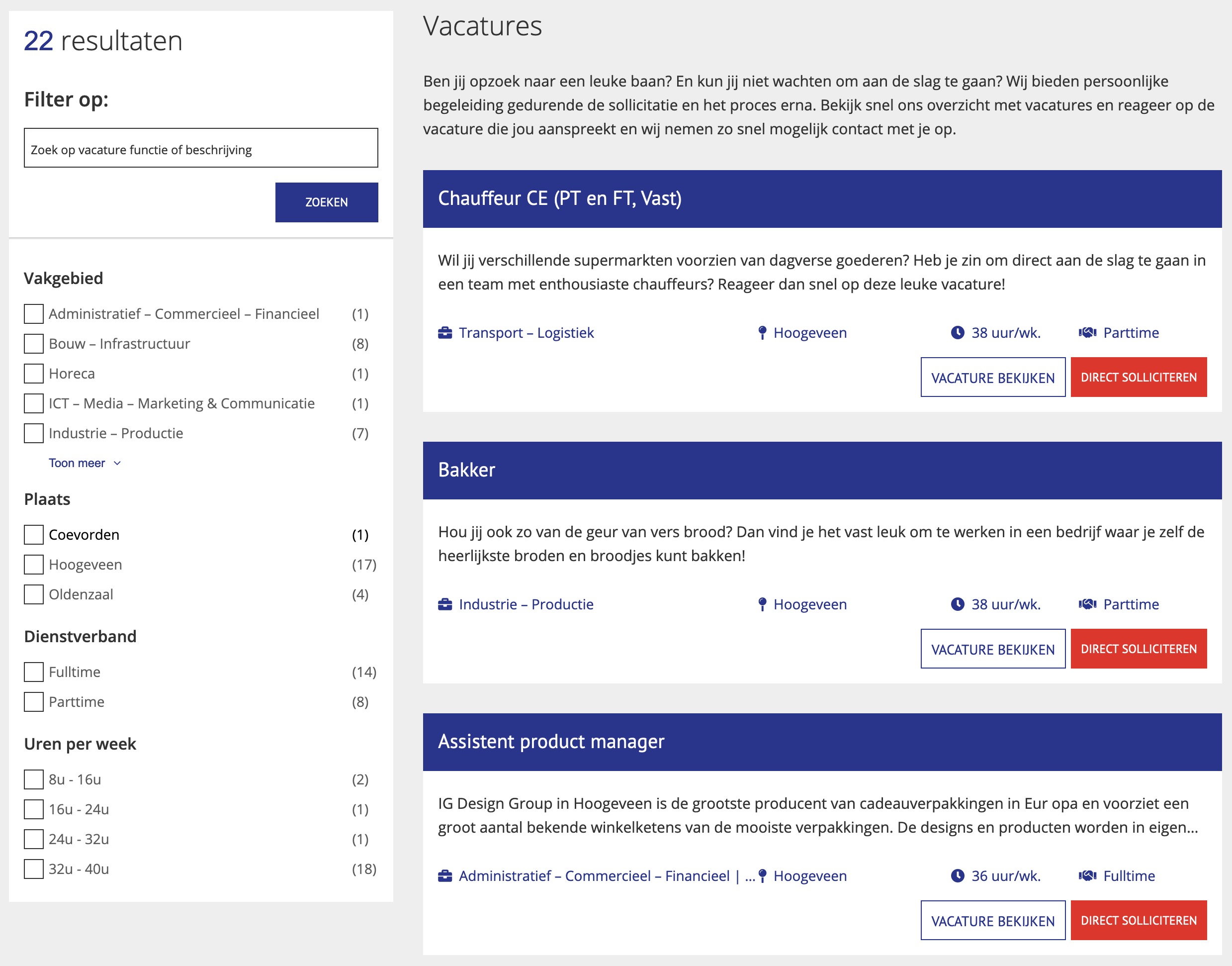This screenshot has width=1232, height=966.
Task: Click handshake icon beside Fulltime in vacancy card
Action: tap(1087, 875)
